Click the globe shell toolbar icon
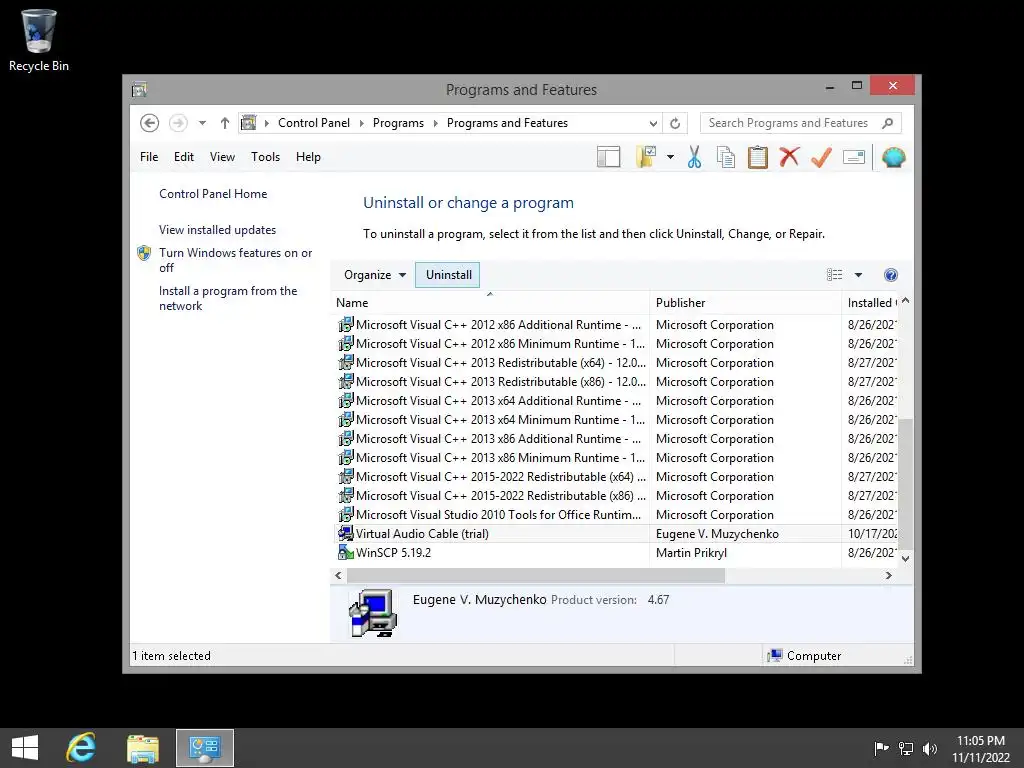This screenshot has width=1024, height=768. 893,157
